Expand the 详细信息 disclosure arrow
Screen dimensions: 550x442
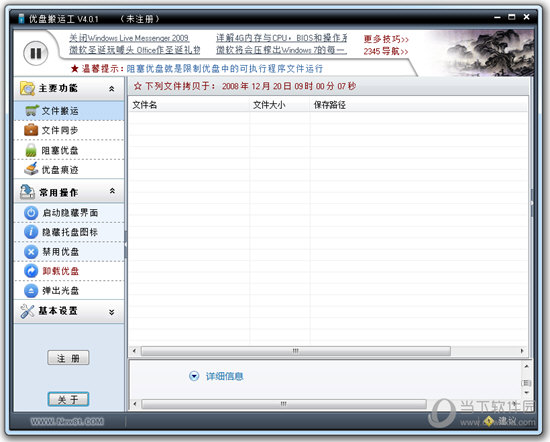(x=194, y=376)
